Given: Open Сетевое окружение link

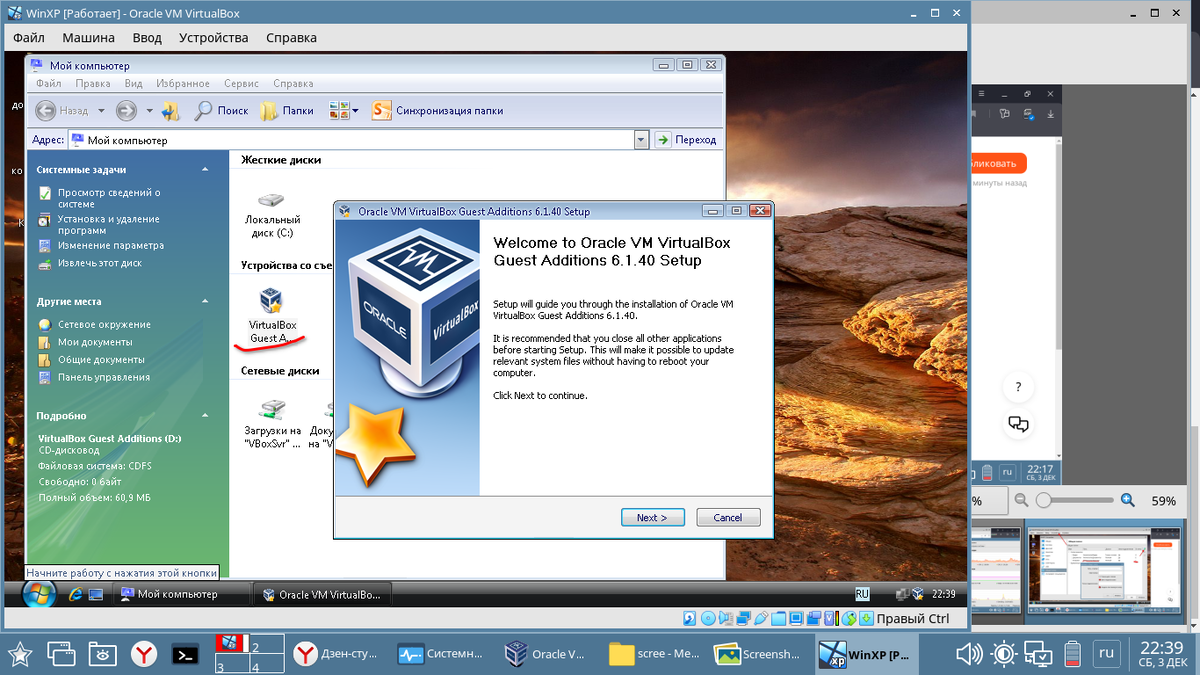Looking at the screenshot, I should click(104, 324).
